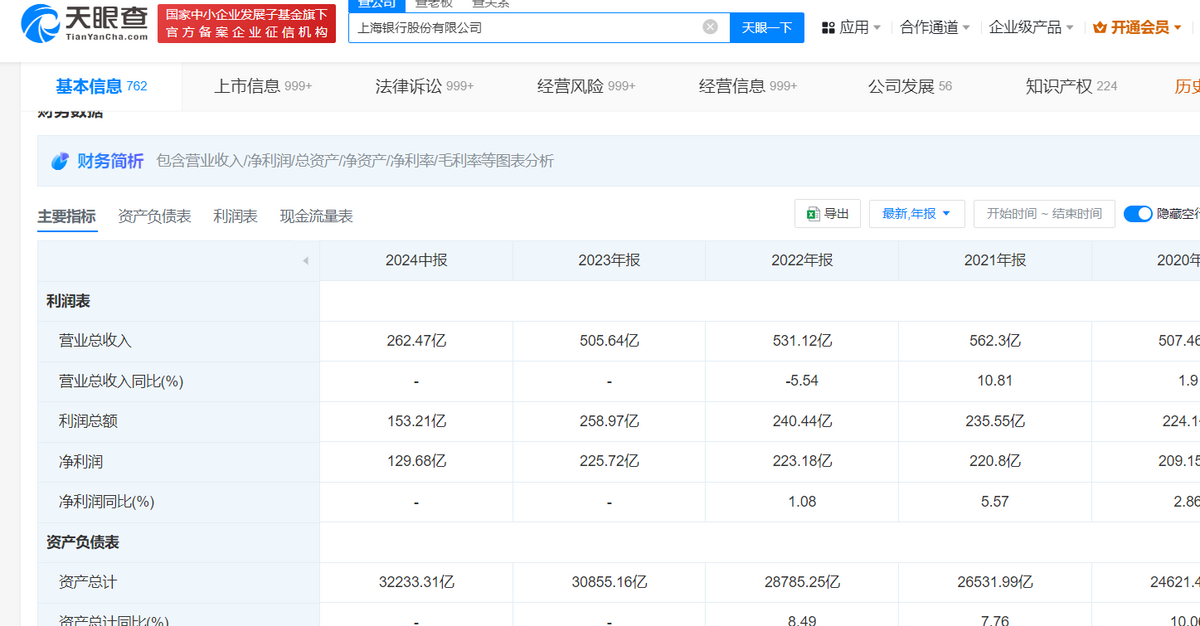Click the 223.18亿 net profit value

pyautogui.click(x=802, y=461)
